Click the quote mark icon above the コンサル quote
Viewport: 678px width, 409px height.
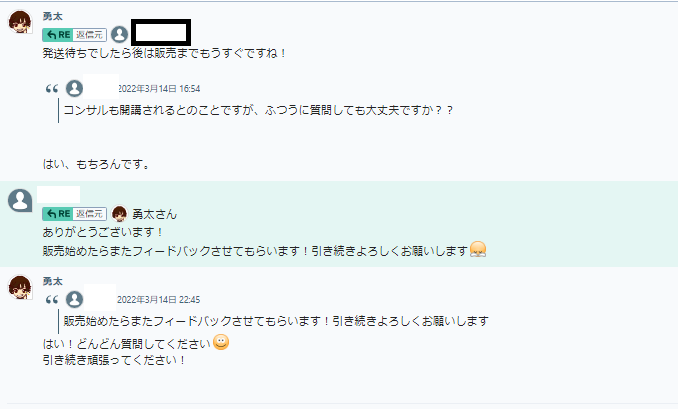pos(52,89)
